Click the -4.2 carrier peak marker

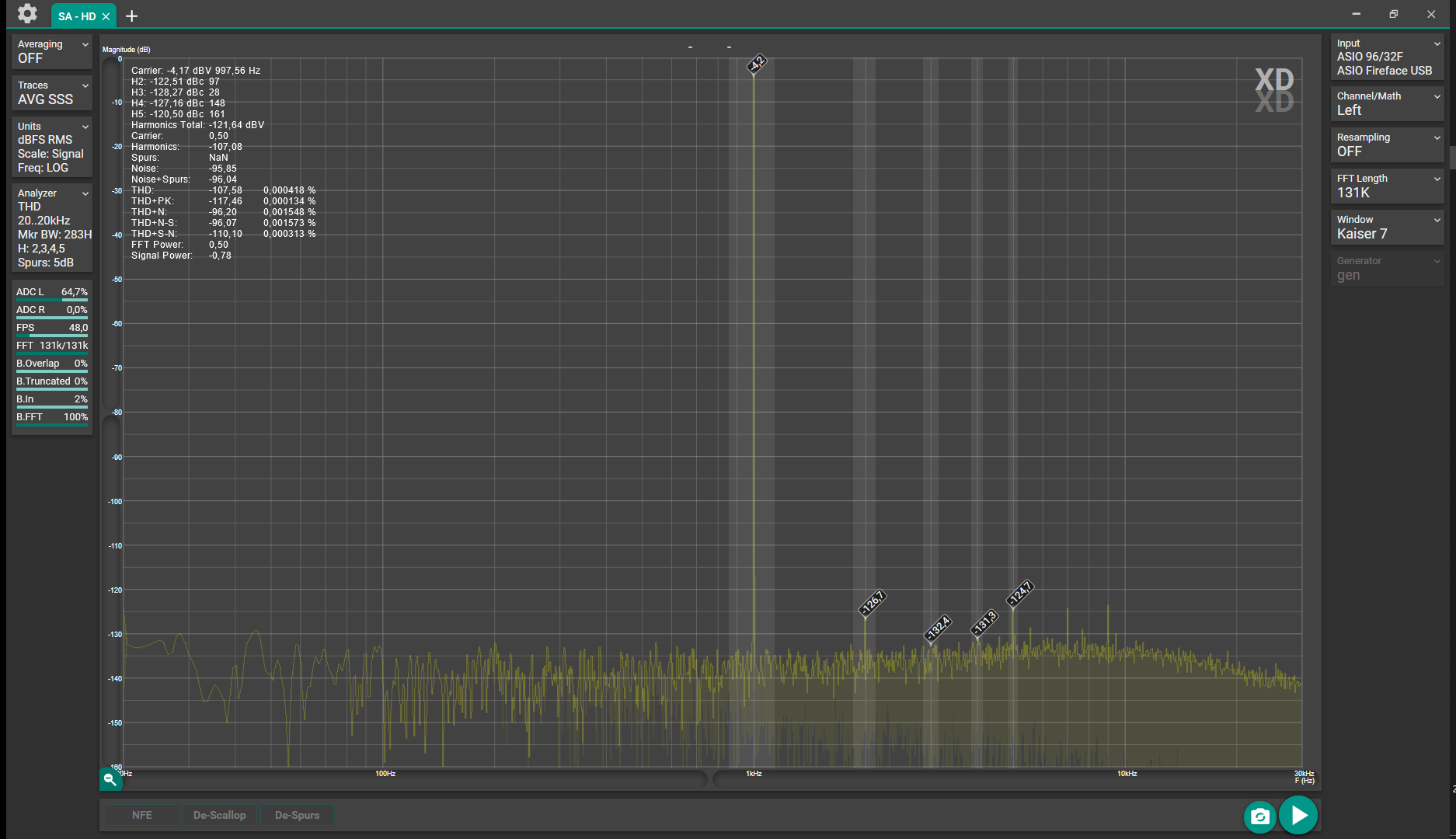(757, 64)
